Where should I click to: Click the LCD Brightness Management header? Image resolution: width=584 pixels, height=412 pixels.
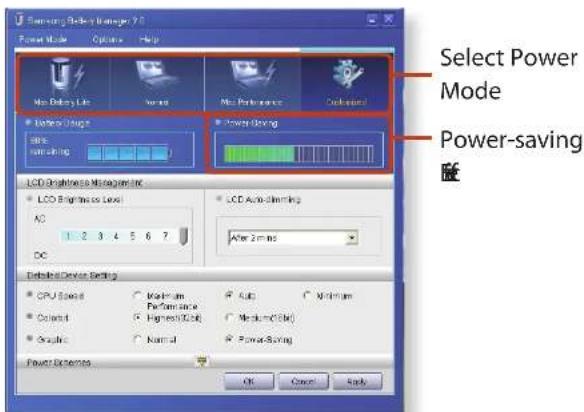(85, 183)
